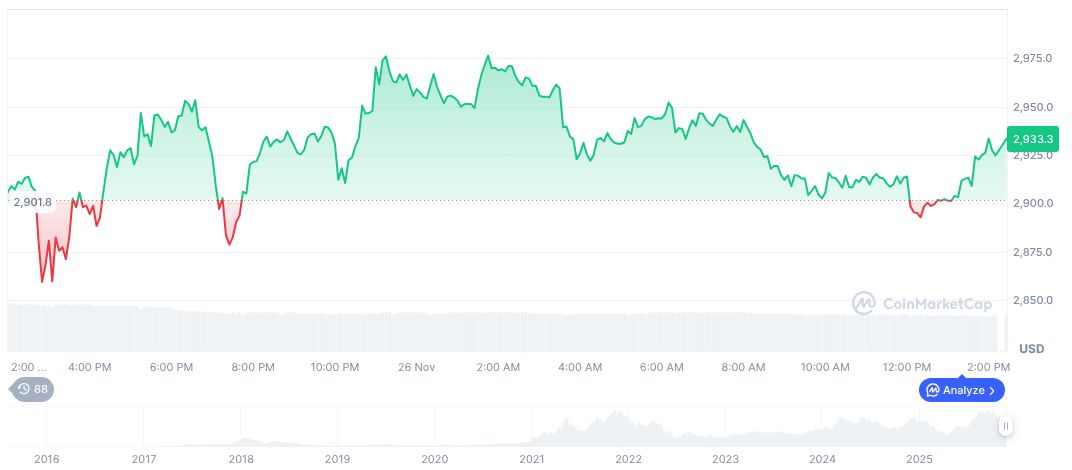
Task: Click the 8:00 AM time axis label
Action: (x=744, y=367)
